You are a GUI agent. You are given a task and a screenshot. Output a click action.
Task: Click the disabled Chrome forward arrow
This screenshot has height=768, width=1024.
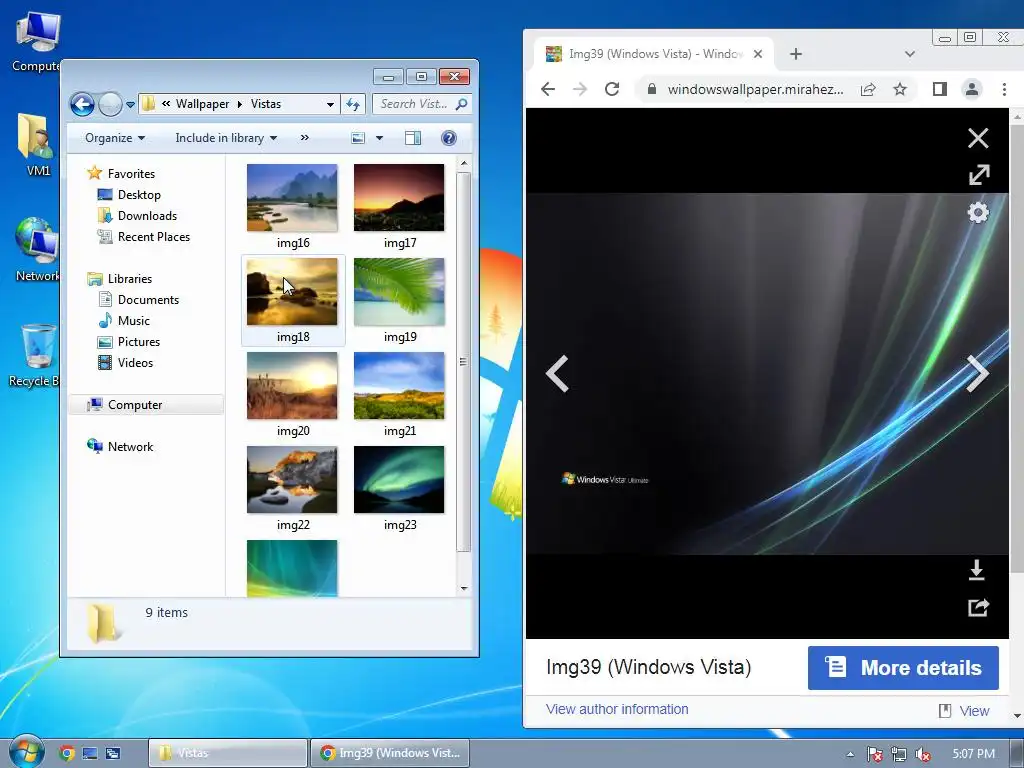(579, 89)
